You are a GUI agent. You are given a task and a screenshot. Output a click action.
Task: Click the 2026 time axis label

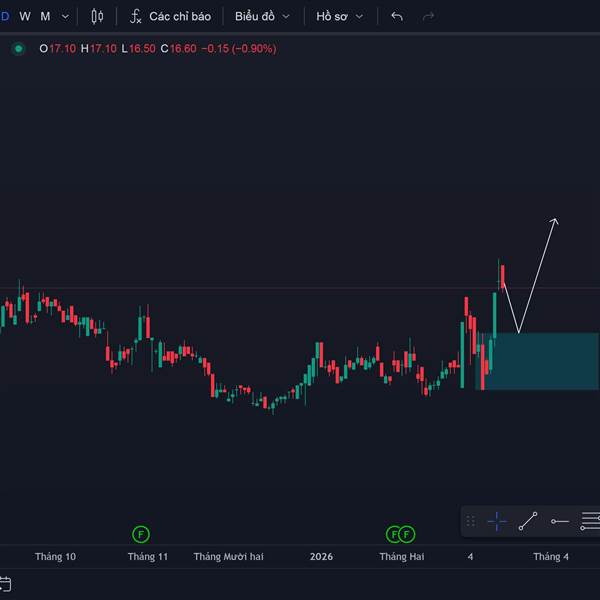321,556
